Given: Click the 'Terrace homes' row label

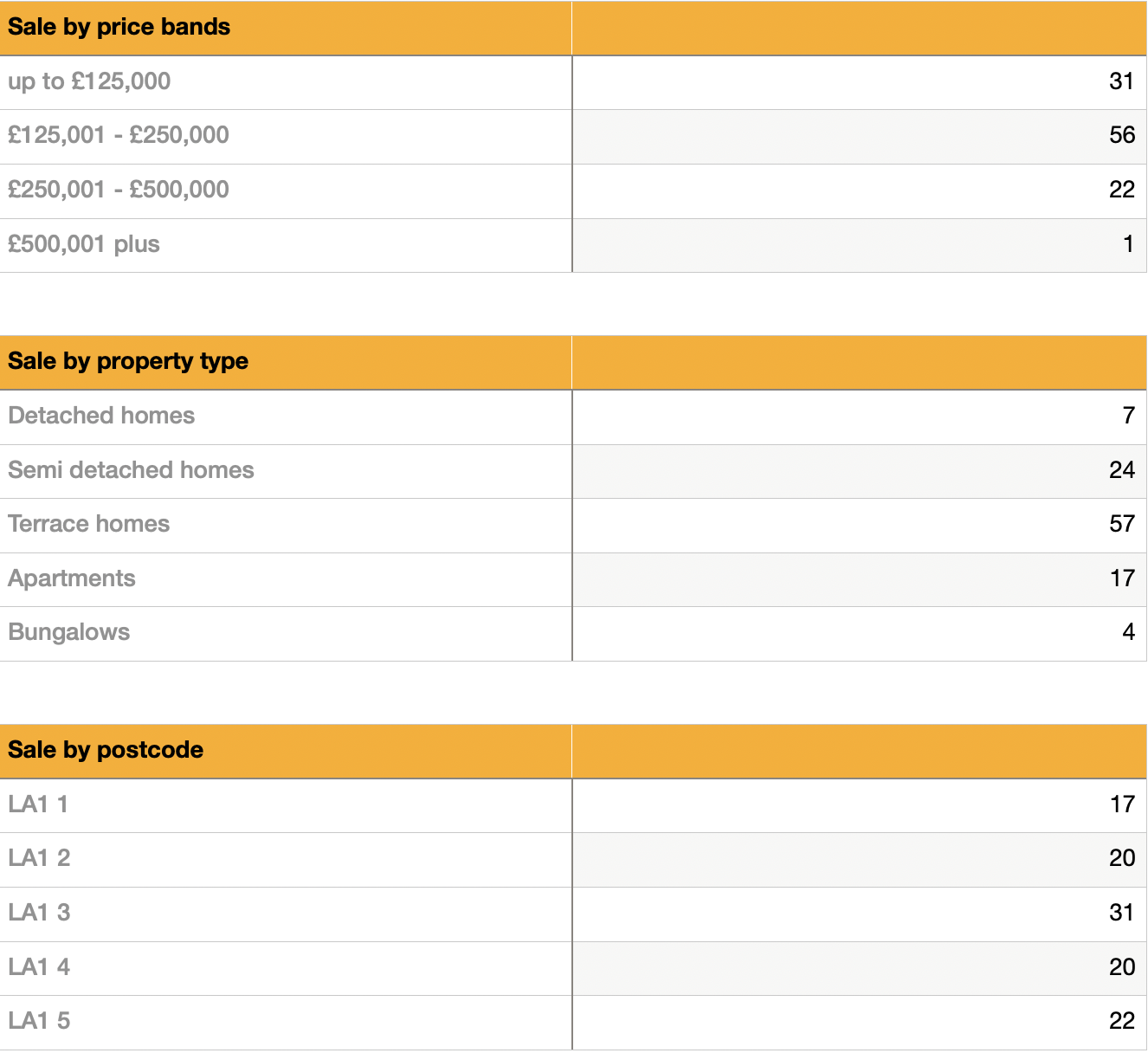Looking at the screenshot, I should (x=89, y=524).
